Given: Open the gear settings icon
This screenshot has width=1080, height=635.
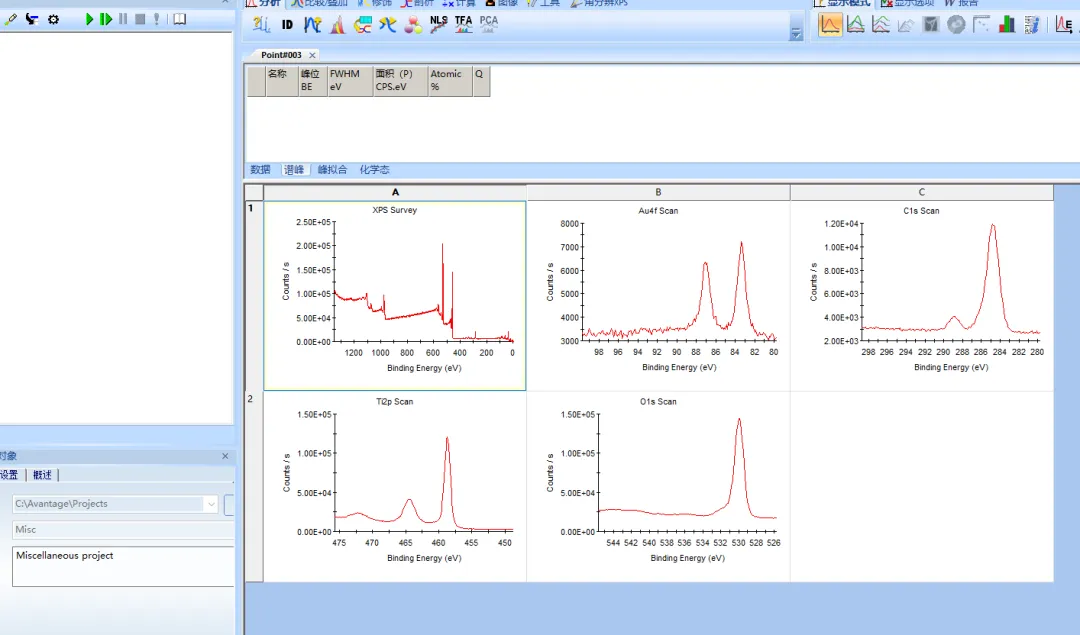Looking at the screenshot, I should [53, 19].
